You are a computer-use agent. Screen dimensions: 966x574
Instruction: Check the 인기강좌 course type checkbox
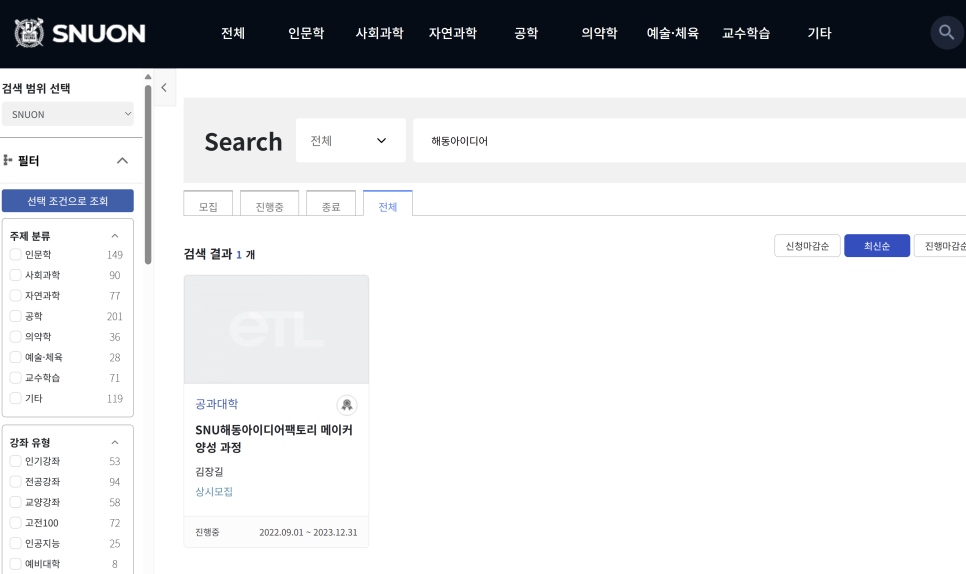point(15,461)
